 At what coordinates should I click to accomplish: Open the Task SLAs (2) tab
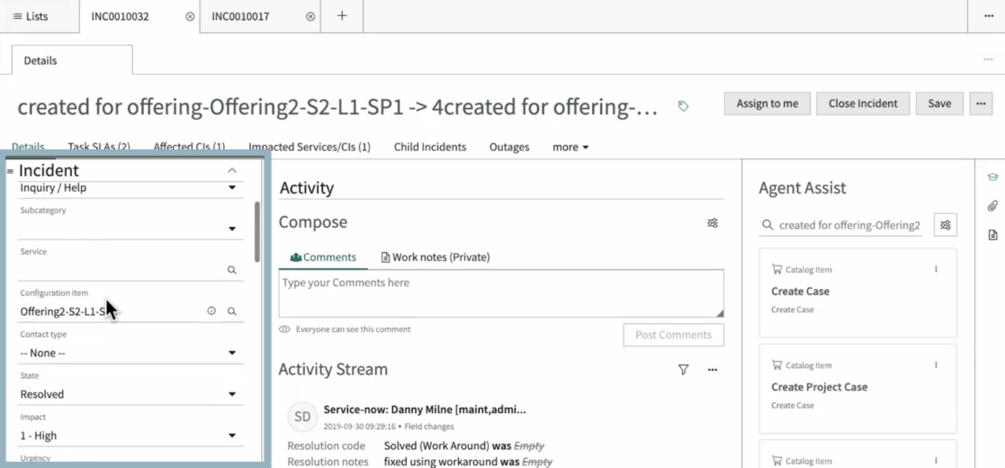pyautogui.click(x=99, y=147)
